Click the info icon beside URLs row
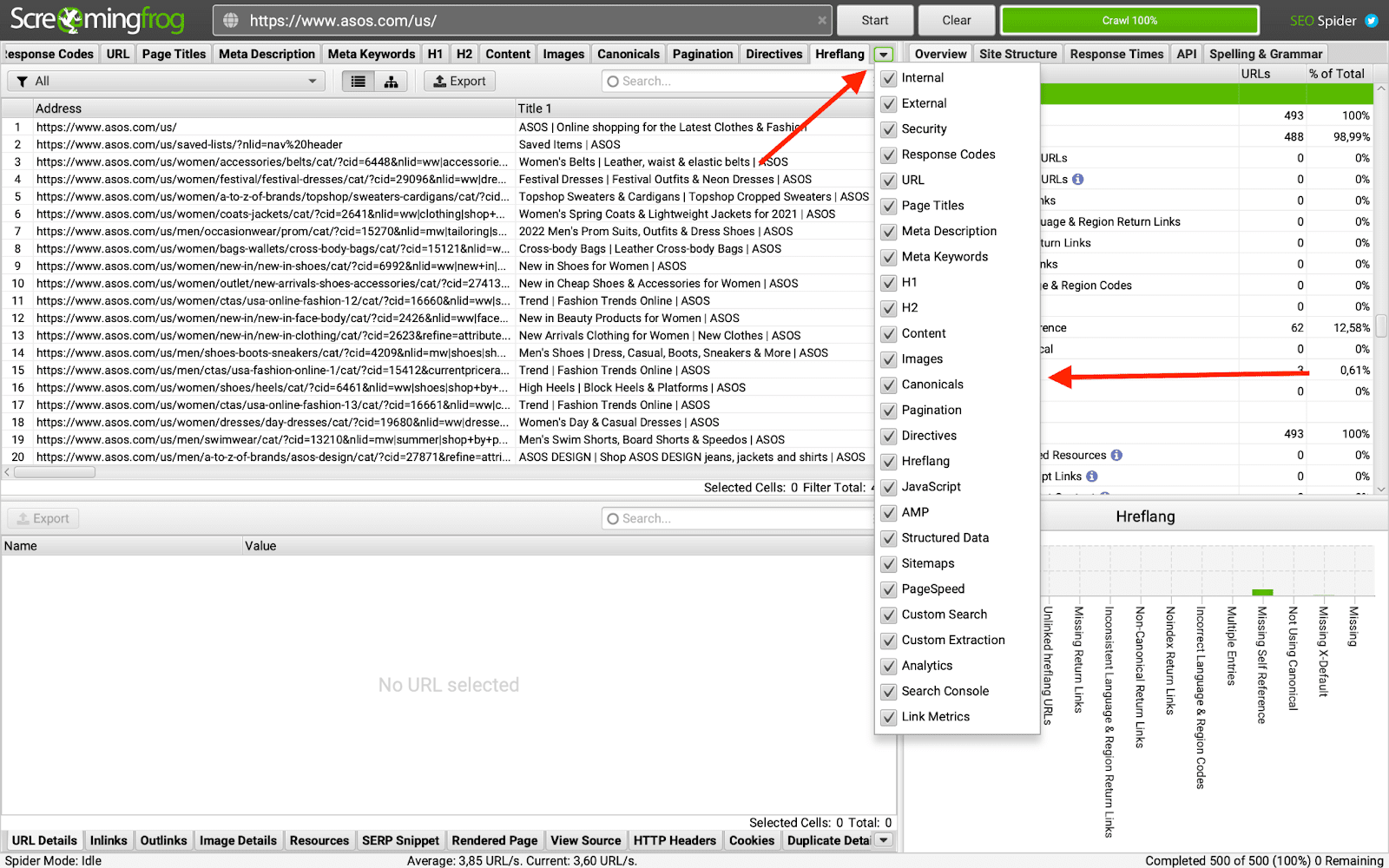Viewport: 1389px width, 868px height. point(1077,179)
